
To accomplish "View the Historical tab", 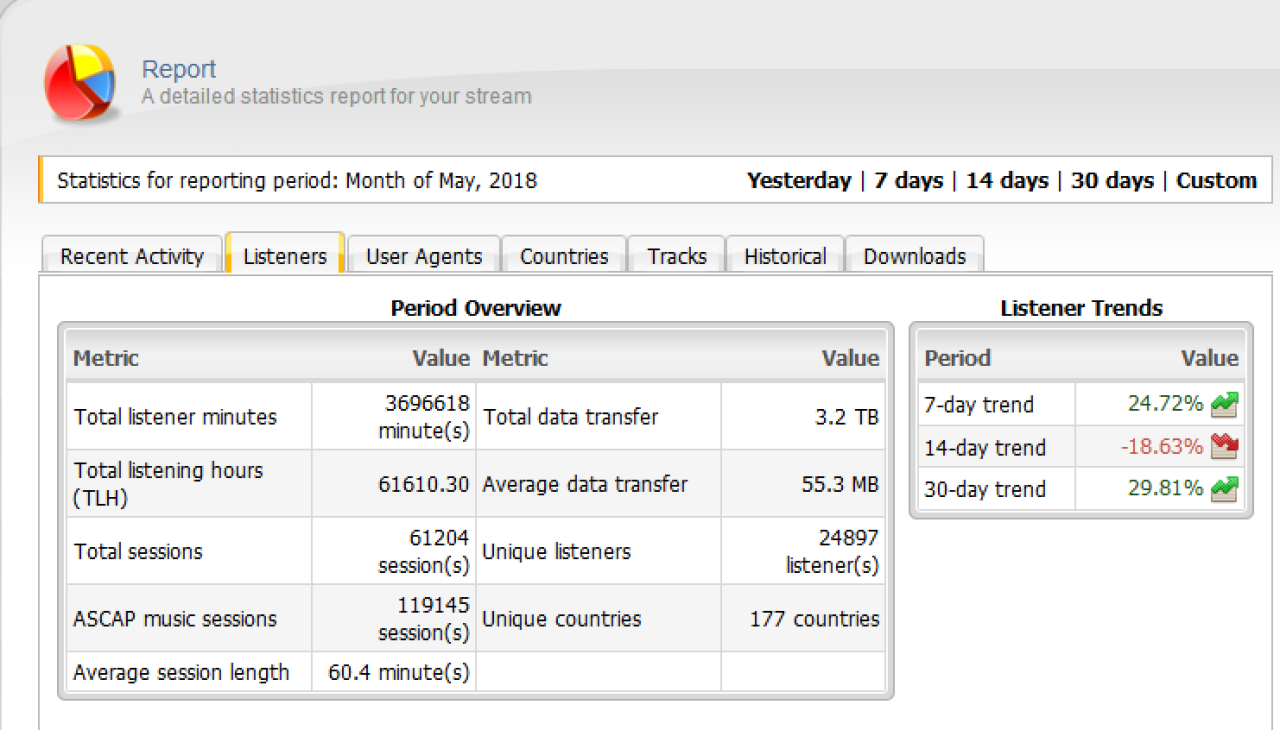I will (x=785, y=256).
